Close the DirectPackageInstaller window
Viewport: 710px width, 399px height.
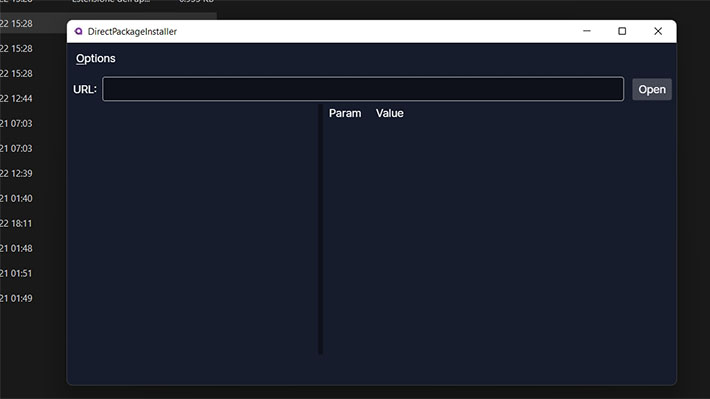tap(658, 31)
